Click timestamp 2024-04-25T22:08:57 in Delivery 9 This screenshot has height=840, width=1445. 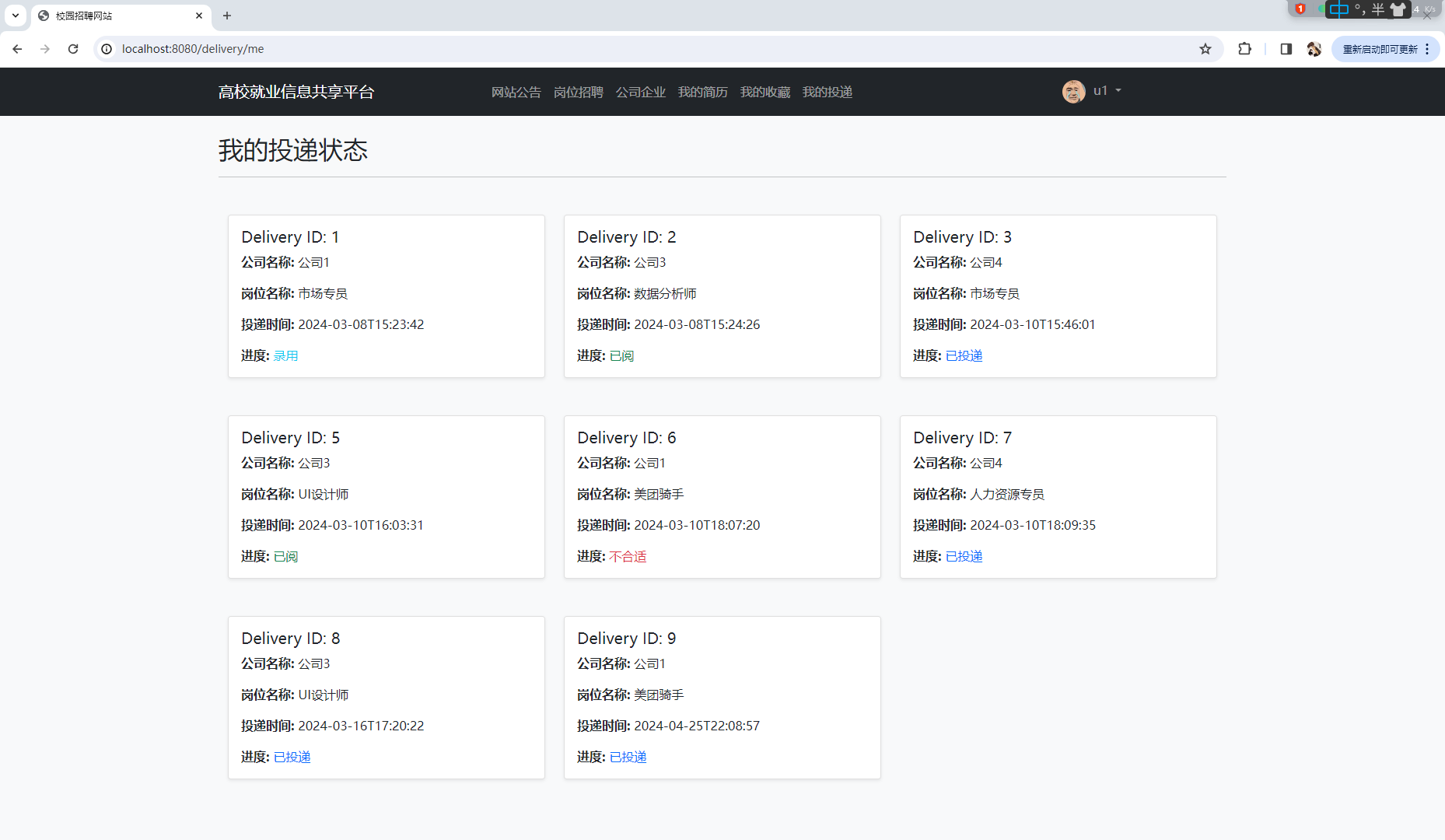(697, 726)
